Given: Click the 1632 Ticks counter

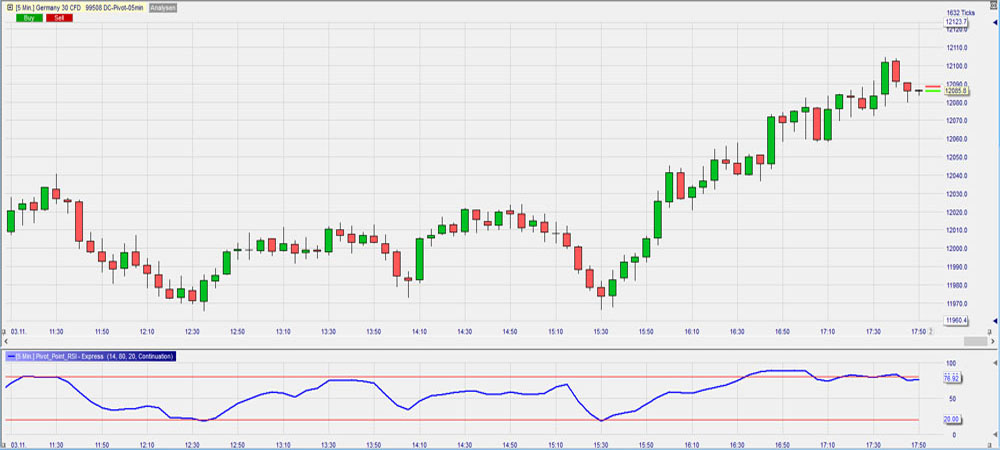Looking at the screenshot, I should (x=960, y=11).
